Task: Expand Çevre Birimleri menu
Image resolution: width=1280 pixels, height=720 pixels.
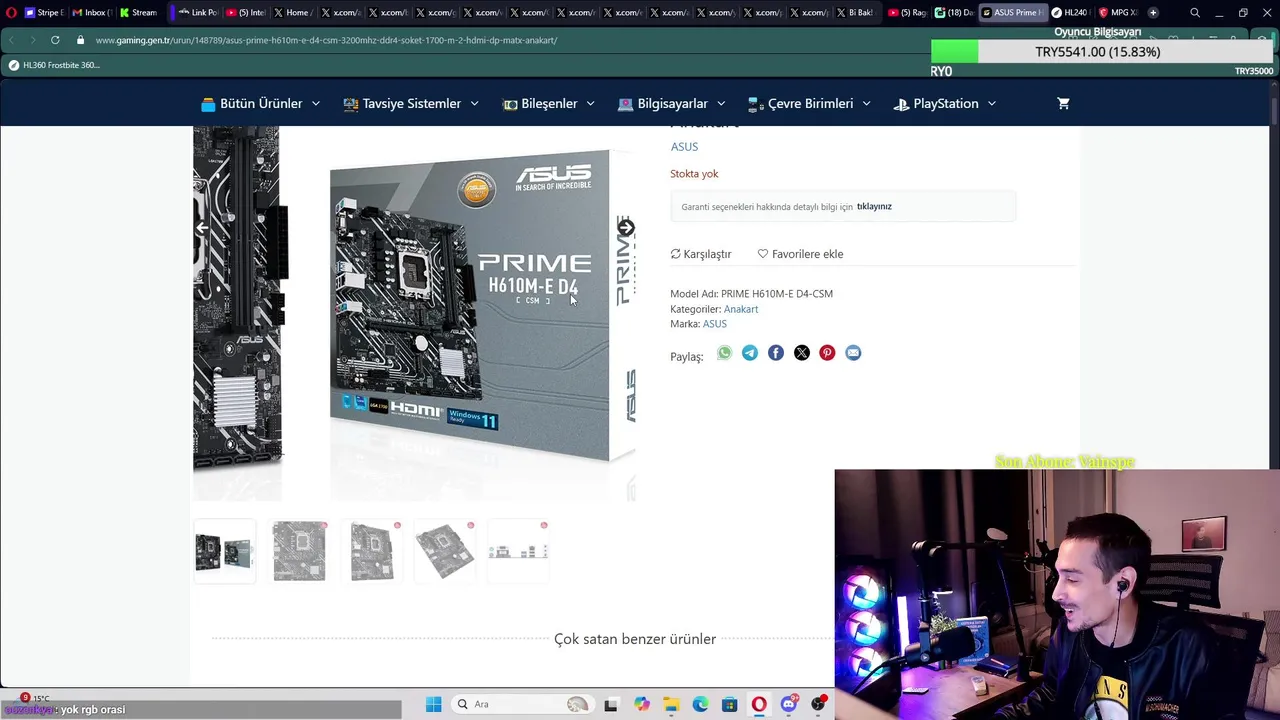Action: (809, 103)
